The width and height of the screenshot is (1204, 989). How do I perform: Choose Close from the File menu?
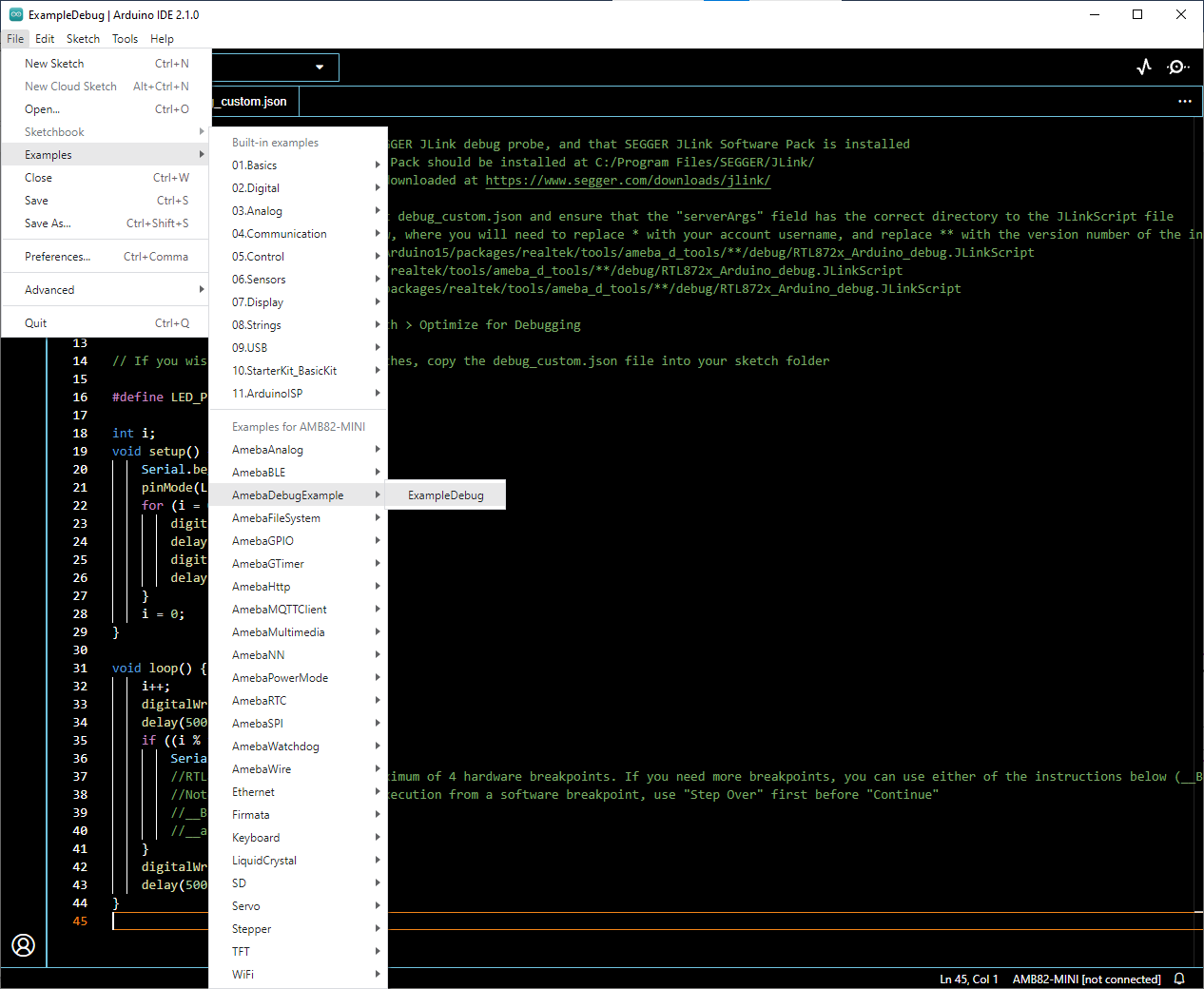pos(106,178)
